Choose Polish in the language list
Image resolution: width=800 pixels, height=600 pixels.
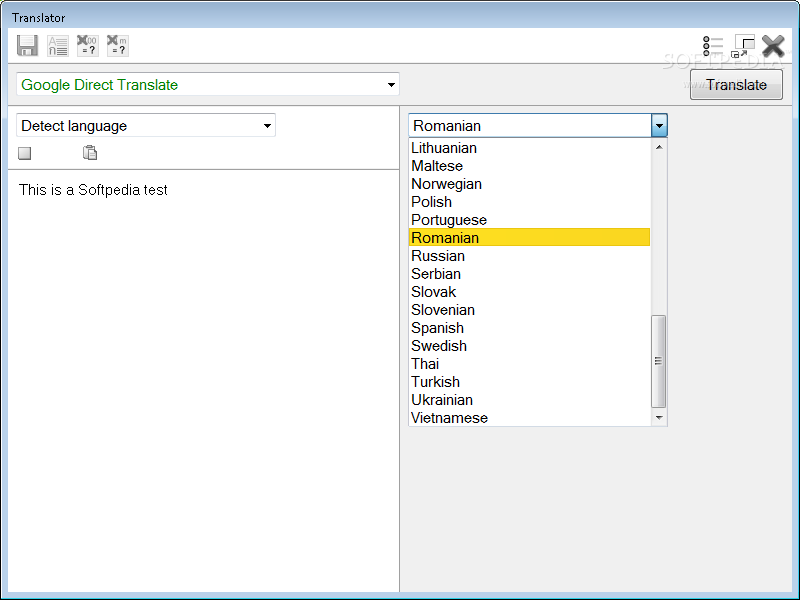(x=530, y=202)
